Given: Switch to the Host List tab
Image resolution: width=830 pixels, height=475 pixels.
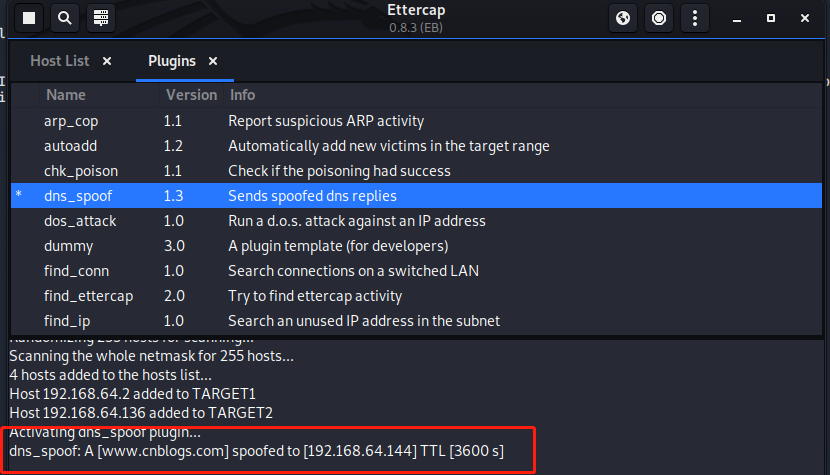Looking at the screenshot, I should coord(59,61).
